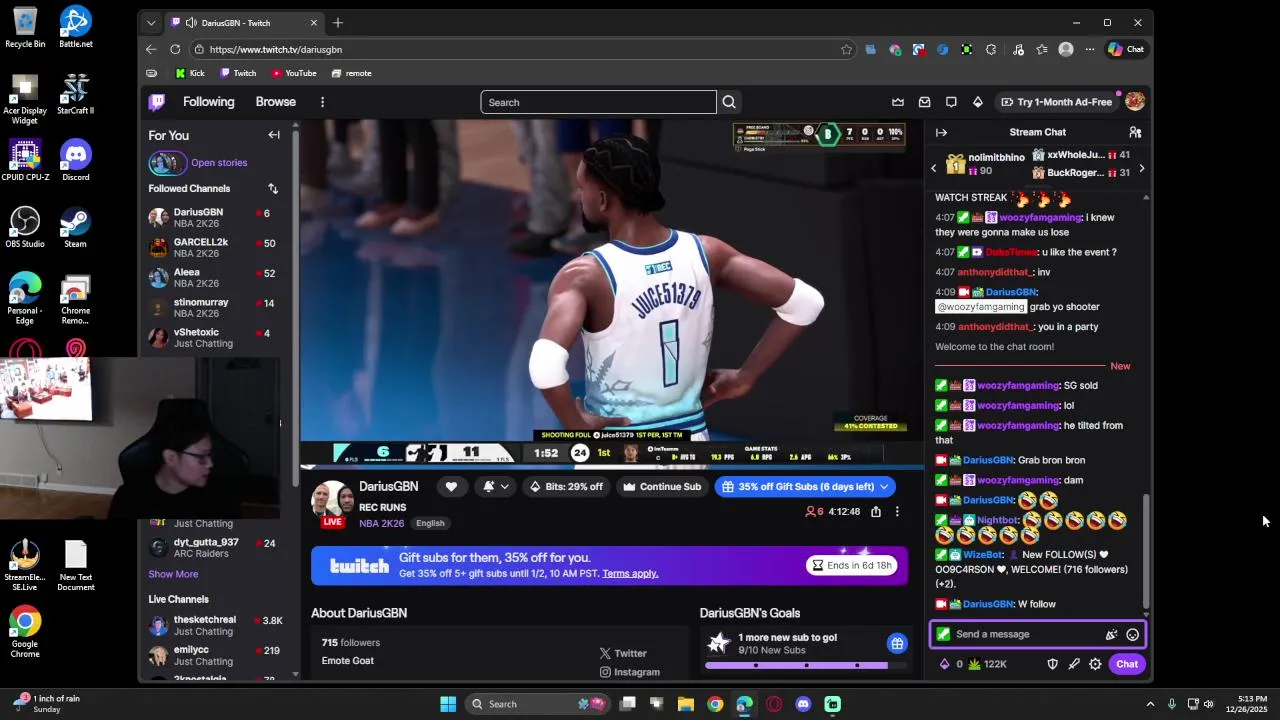Reload the page in browser

pyautogui.click(x=175, y=49)
